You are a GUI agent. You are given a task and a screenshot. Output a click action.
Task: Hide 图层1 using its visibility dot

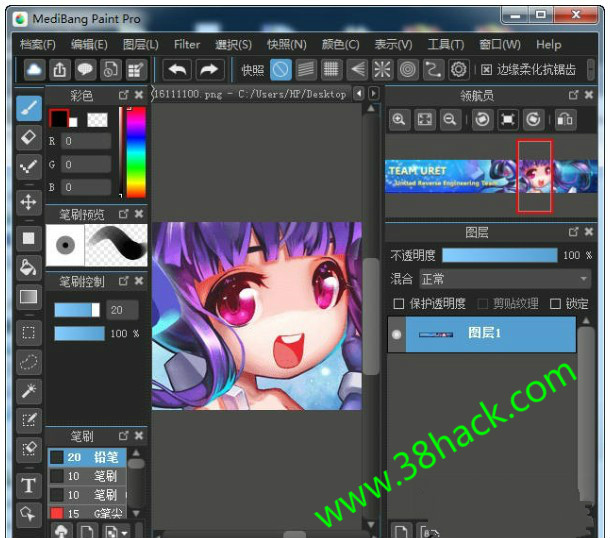397,335
